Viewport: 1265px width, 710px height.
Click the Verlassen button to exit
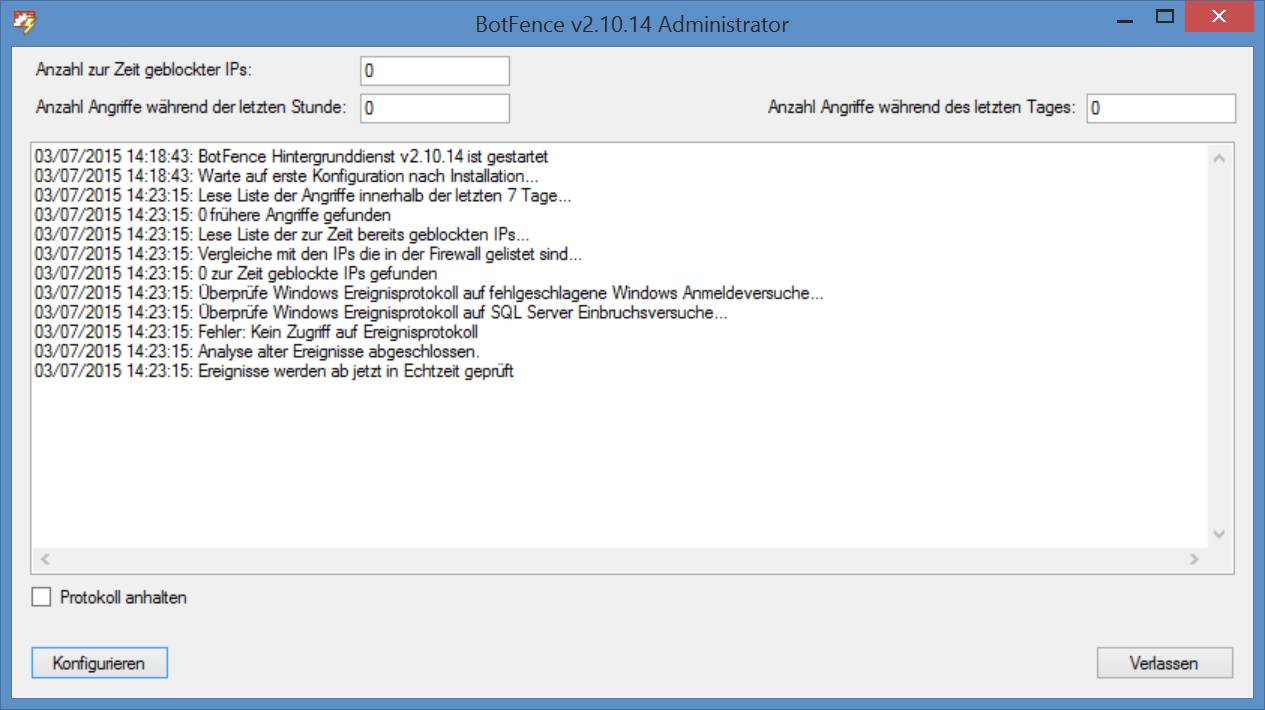tap(1164, 663)
